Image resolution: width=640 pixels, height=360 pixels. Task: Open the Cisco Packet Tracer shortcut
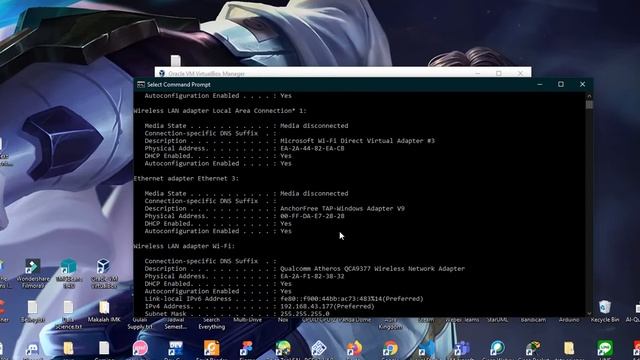click(533, 349)
